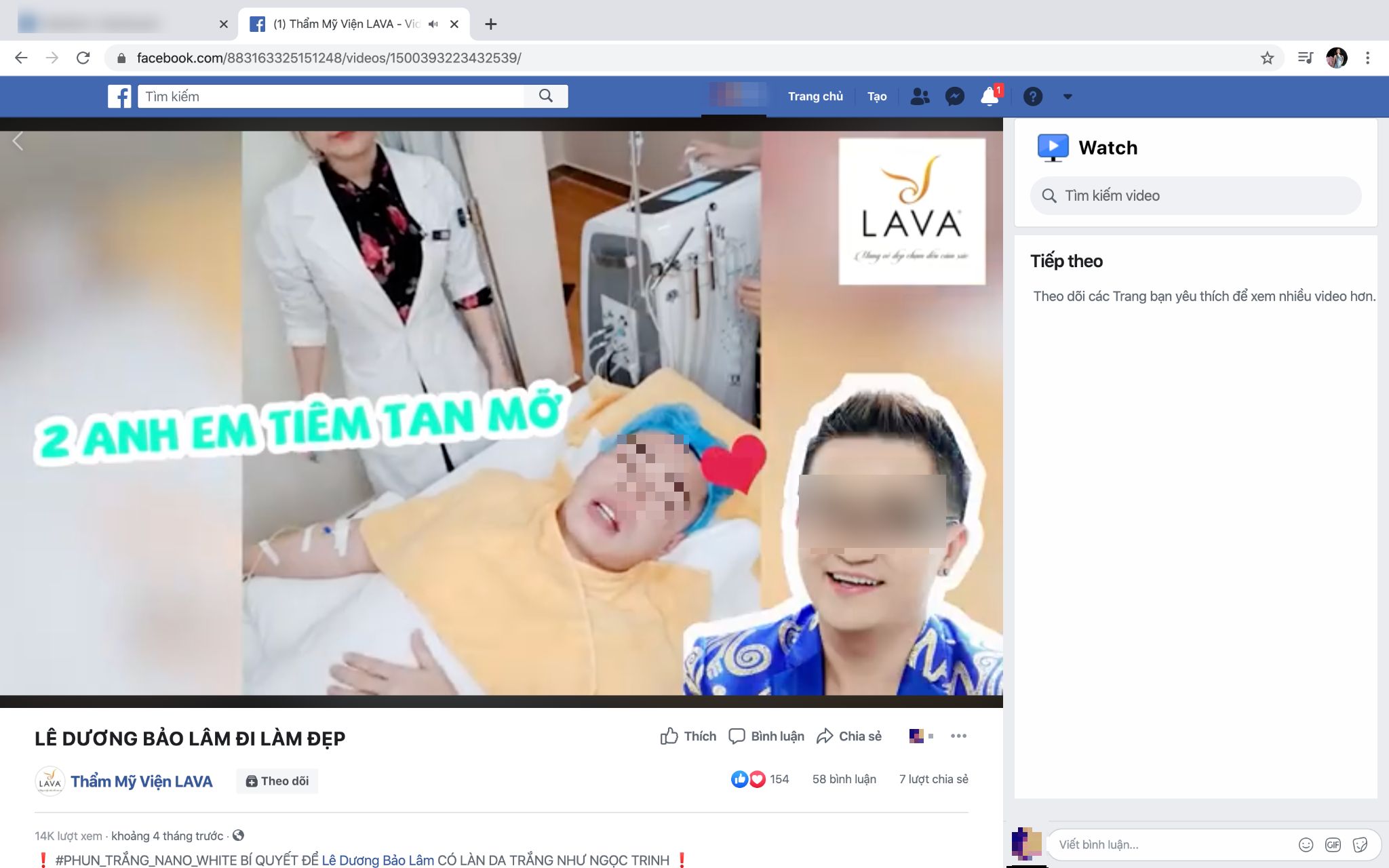Click khoảng 4 tháng trước timestamp
The image size is (1389, 868).
coord(167,836)
